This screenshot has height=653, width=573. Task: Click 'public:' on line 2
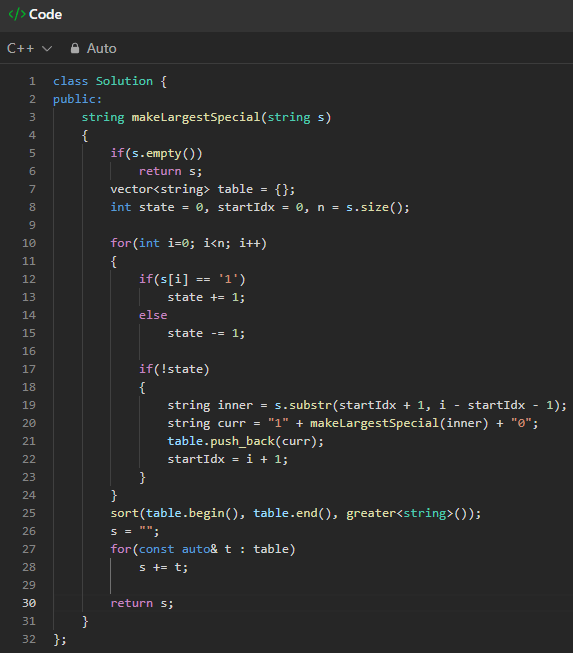tap(77, 99)
